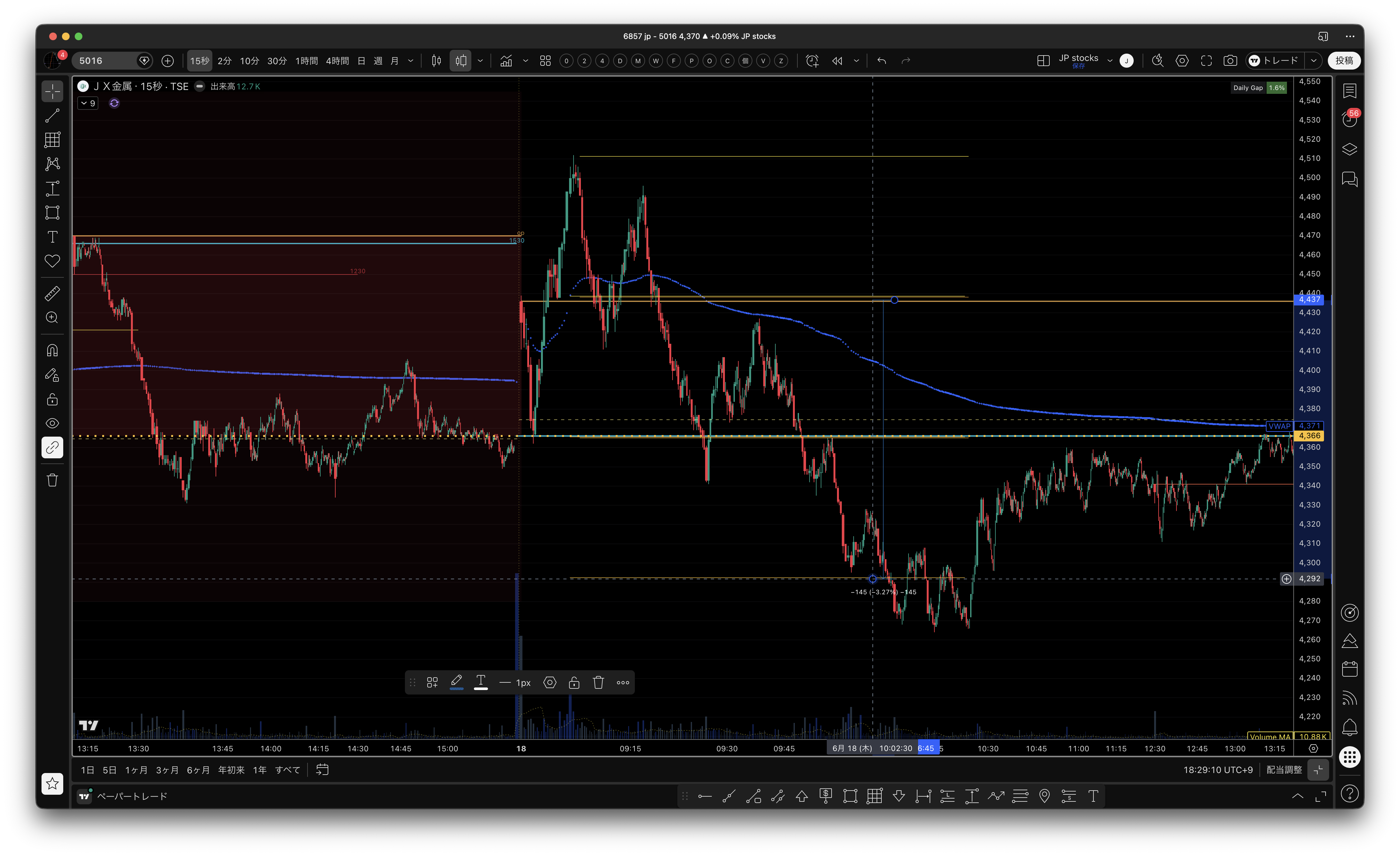The image size is (1400, 856).
Task: Open bar replay rewind tool
Action: pyautogui.click(x=837, y=61)
